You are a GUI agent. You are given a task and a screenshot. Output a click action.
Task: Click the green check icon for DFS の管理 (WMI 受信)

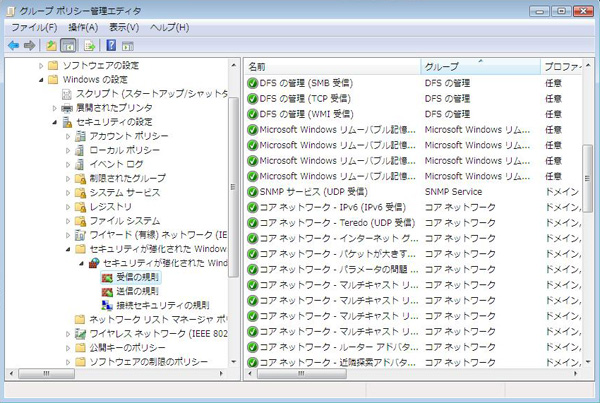click(252, 114)
